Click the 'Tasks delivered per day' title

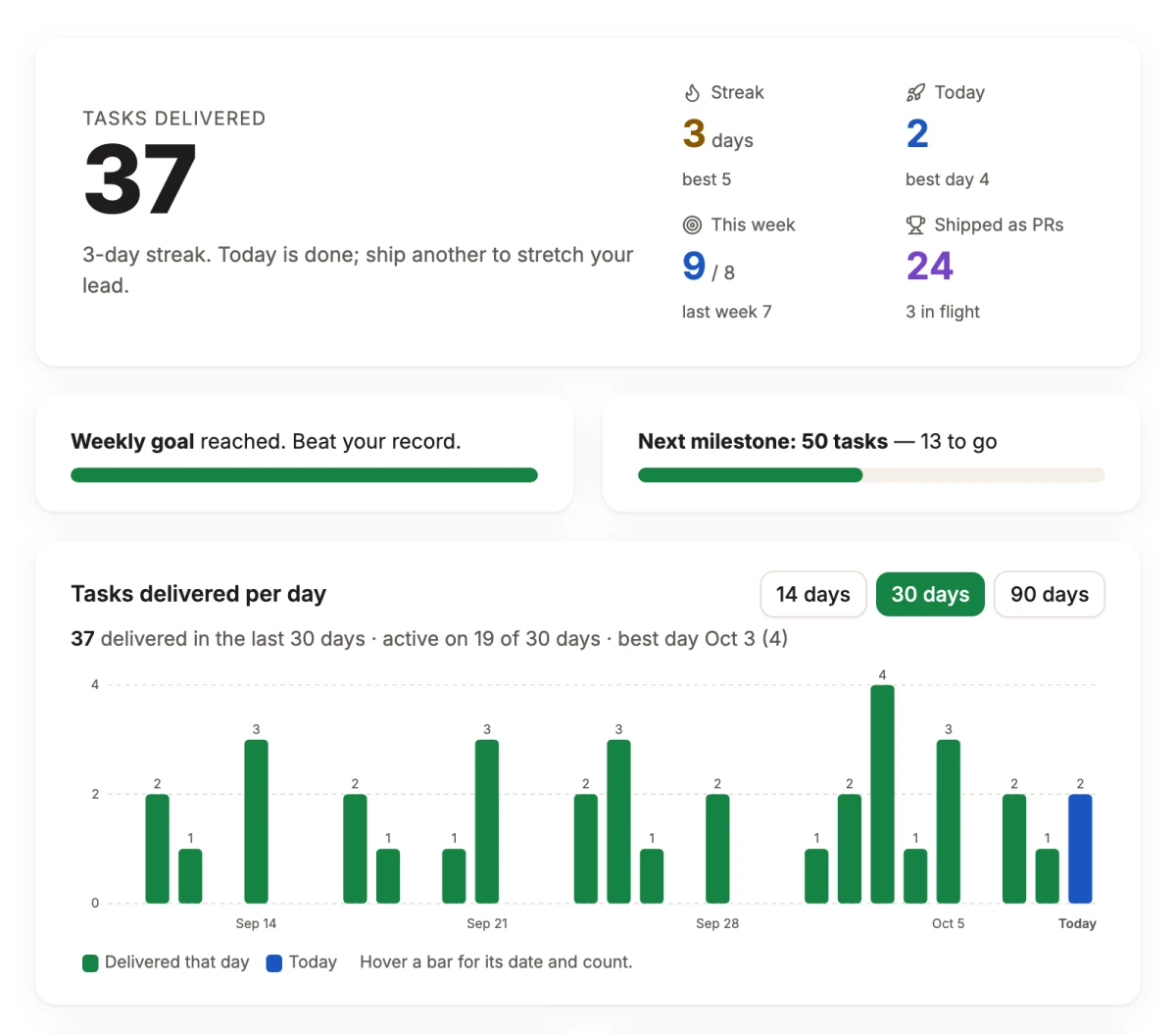pyautogui.click(x=199, y=594)
